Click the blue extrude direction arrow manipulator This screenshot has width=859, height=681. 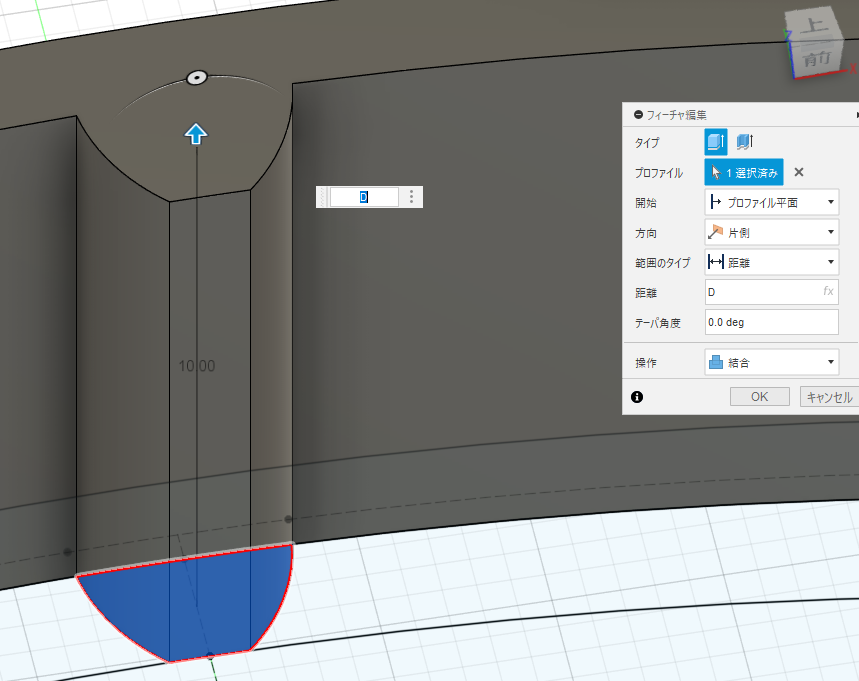click(196, 133)
